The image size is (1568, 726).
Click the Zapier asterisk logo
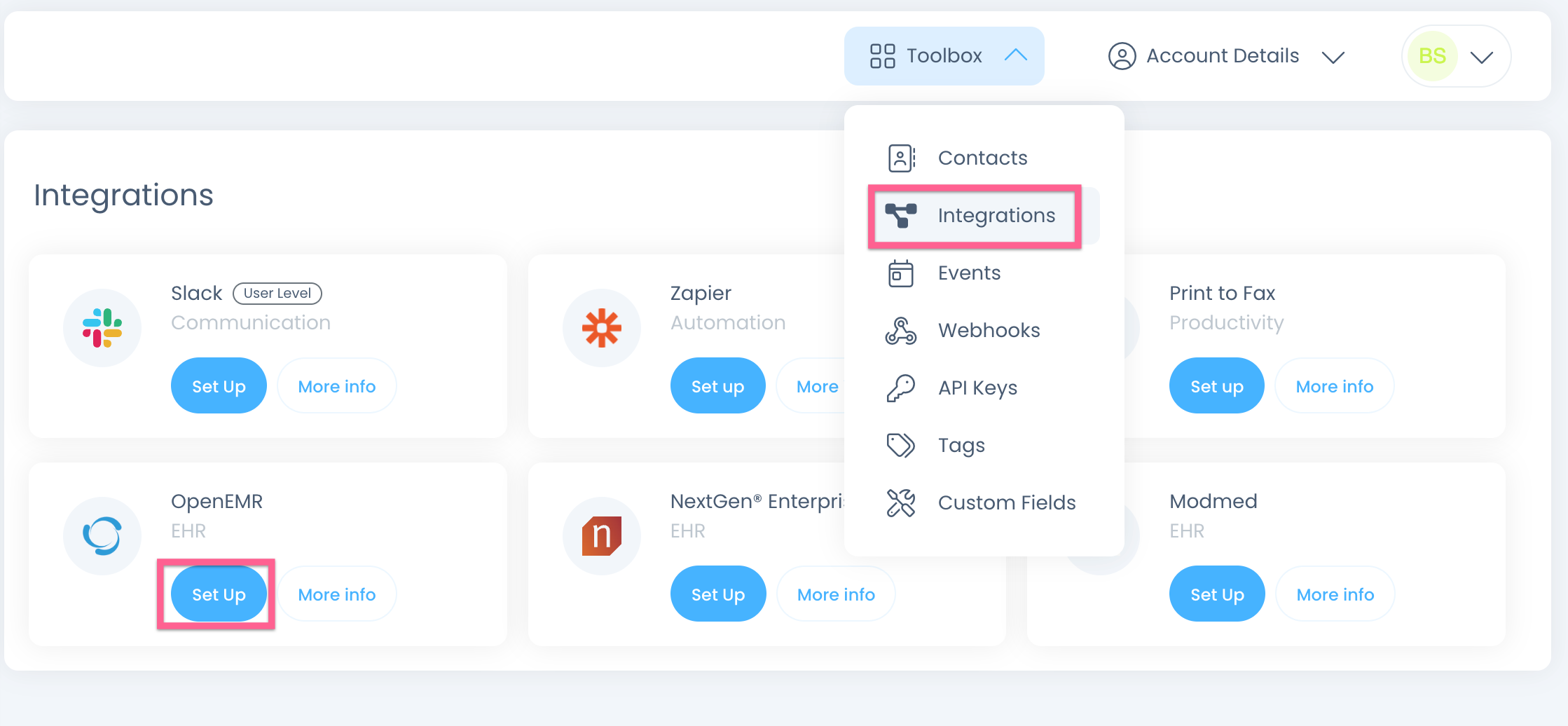coord(601,328)
